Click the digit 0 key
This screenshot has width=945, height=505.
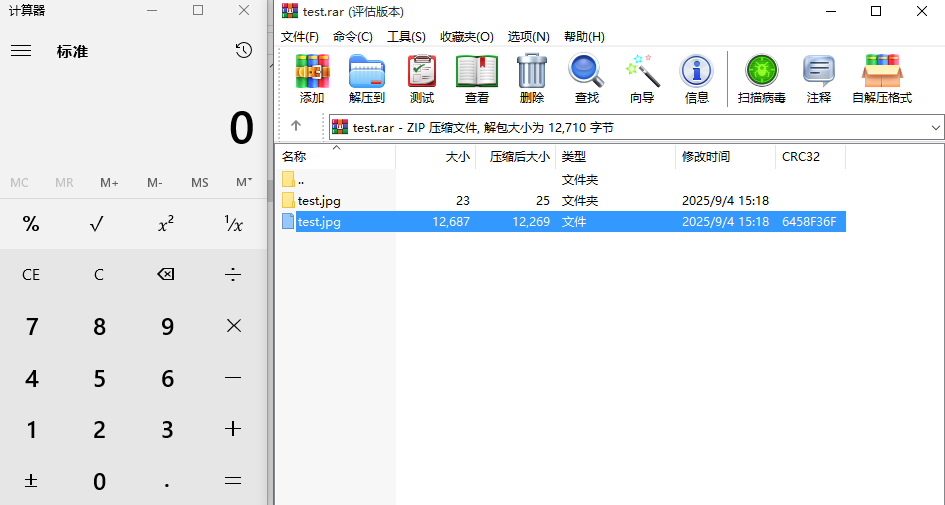(99, 481)
